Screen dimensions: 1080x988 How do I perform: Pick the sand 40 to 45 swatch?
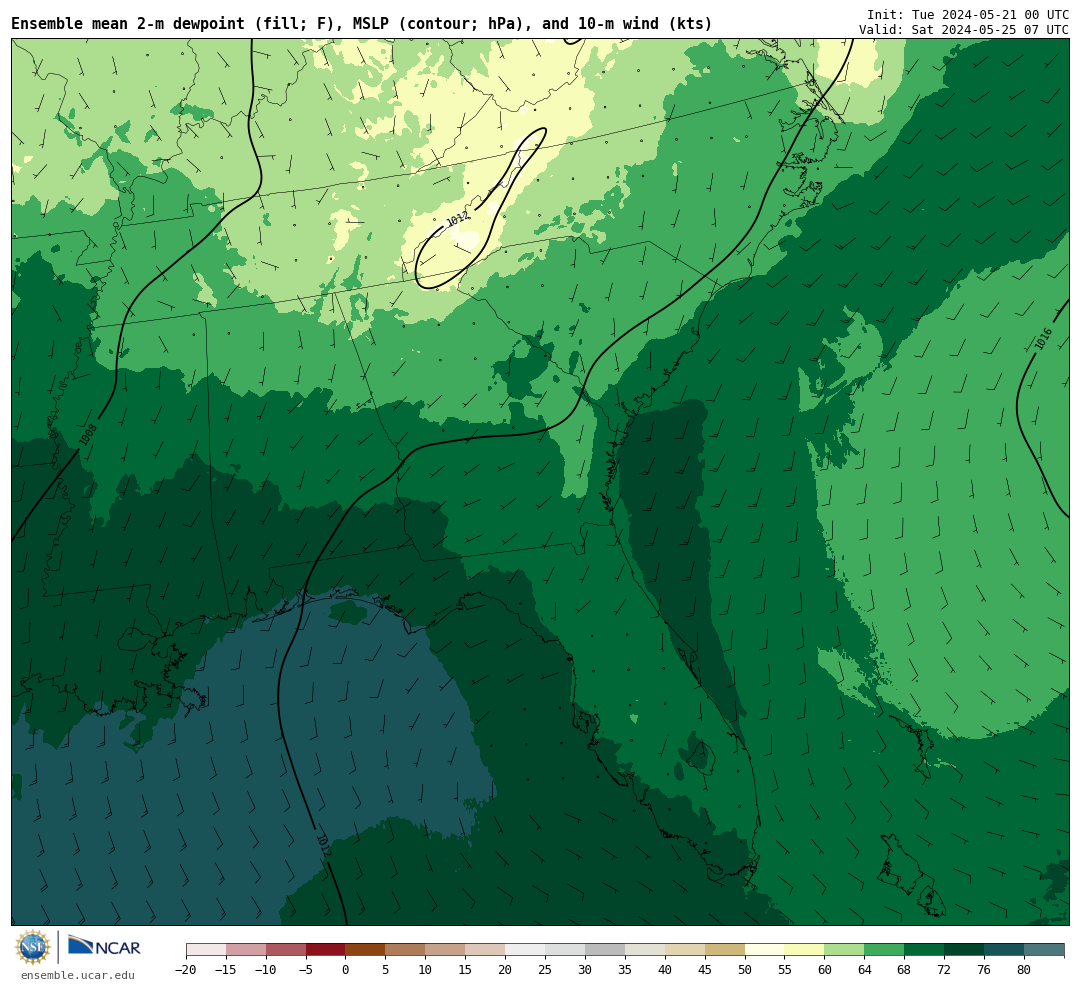coord(685,950)
